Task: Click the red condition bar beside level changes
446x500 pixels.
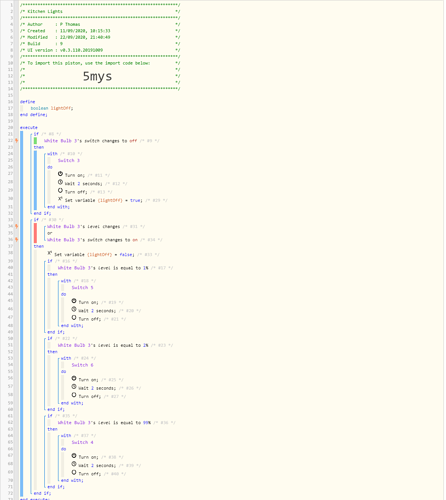Action: (x=35, y=233)
